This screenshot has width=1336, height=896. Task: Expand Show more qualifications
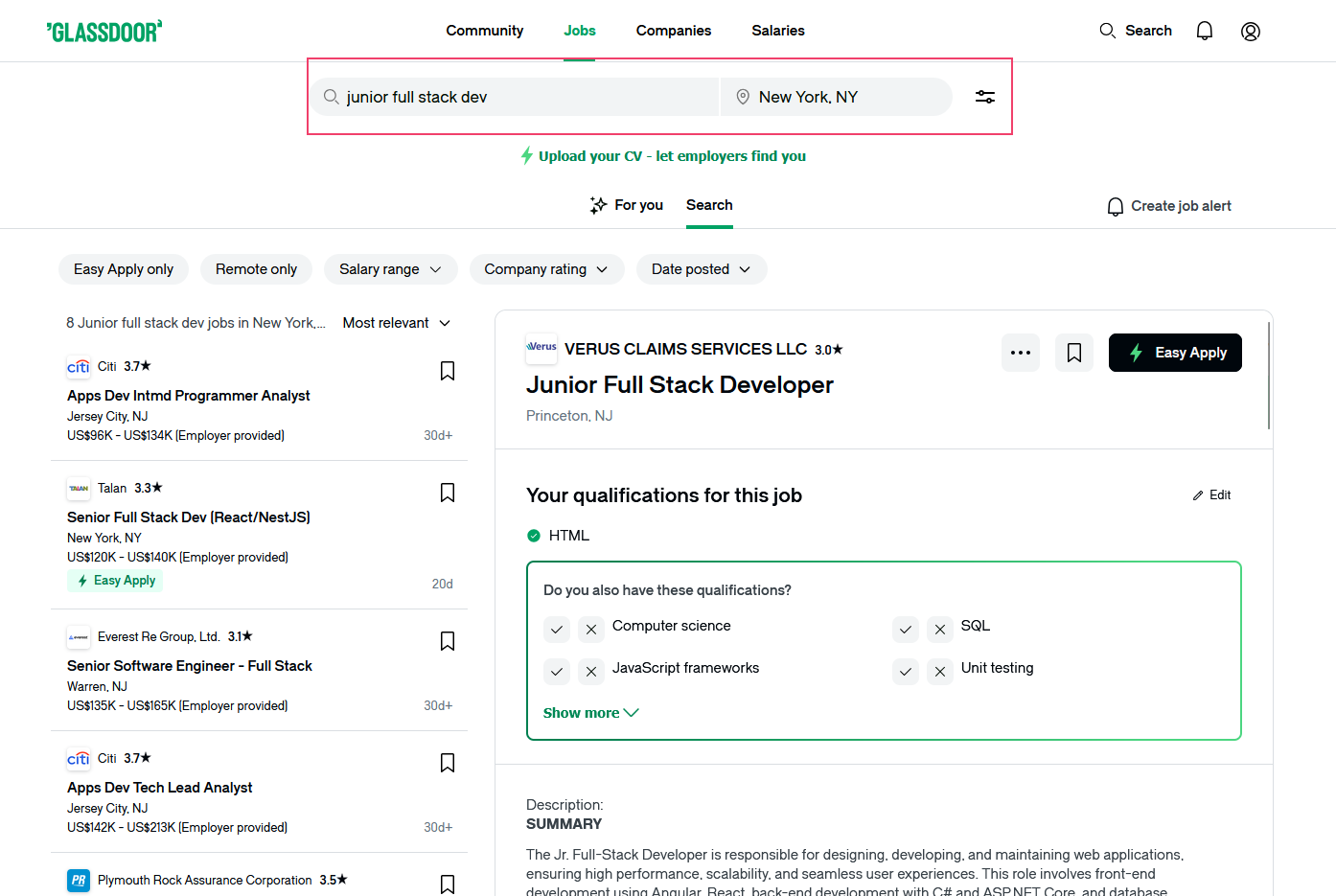click(590, 713)
